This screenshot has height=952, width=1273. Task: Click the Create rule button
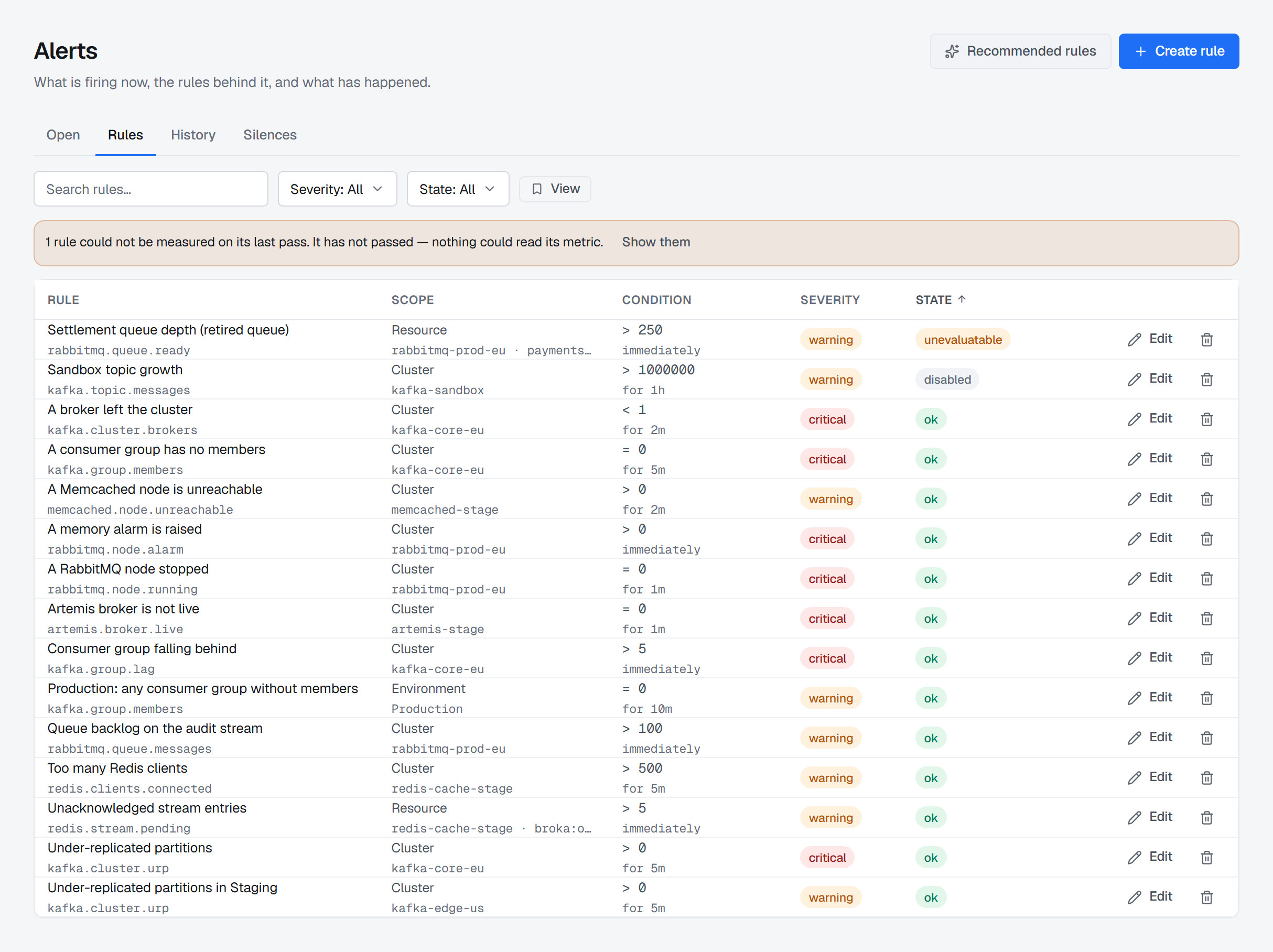click(x=1179, y=51)
